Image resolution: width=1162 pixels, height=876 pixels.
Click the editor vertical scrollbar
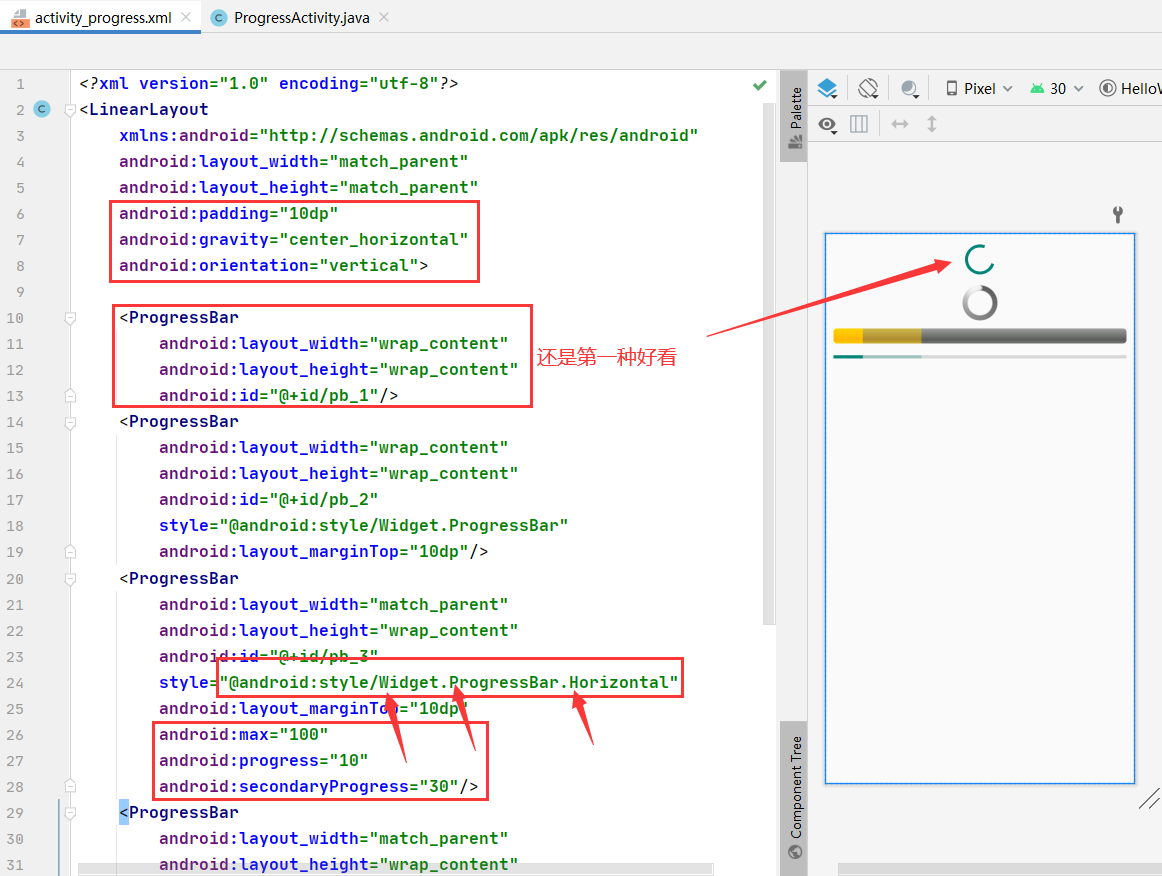pos(768,363)
